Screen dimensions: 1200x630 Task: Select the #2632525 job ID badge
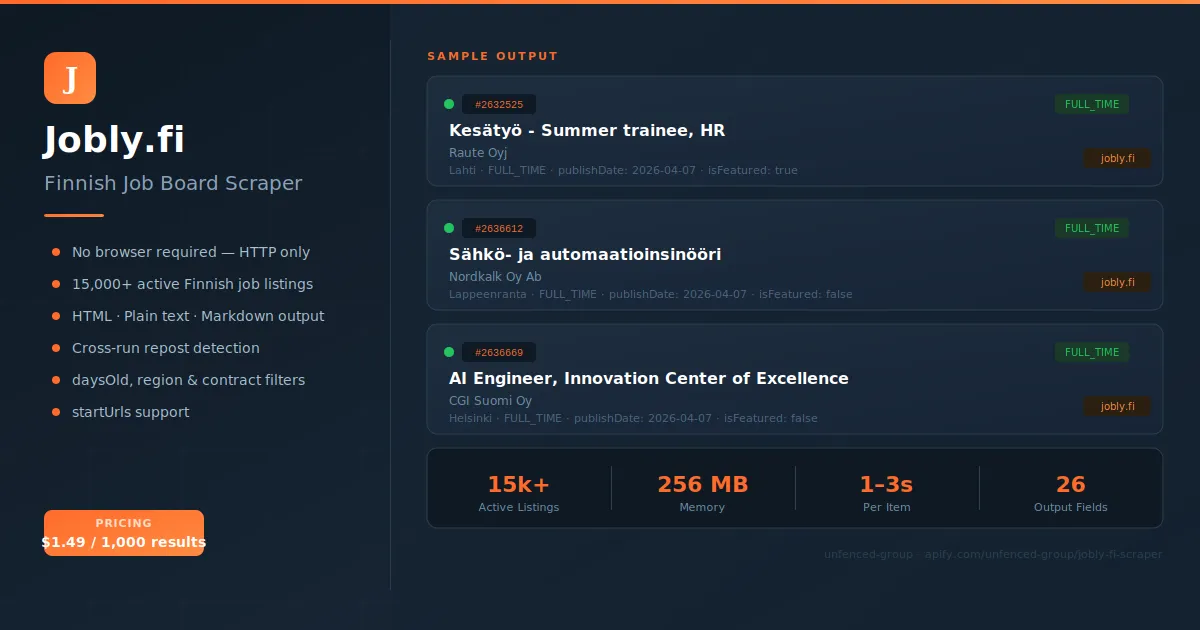(x=499, y=104)
